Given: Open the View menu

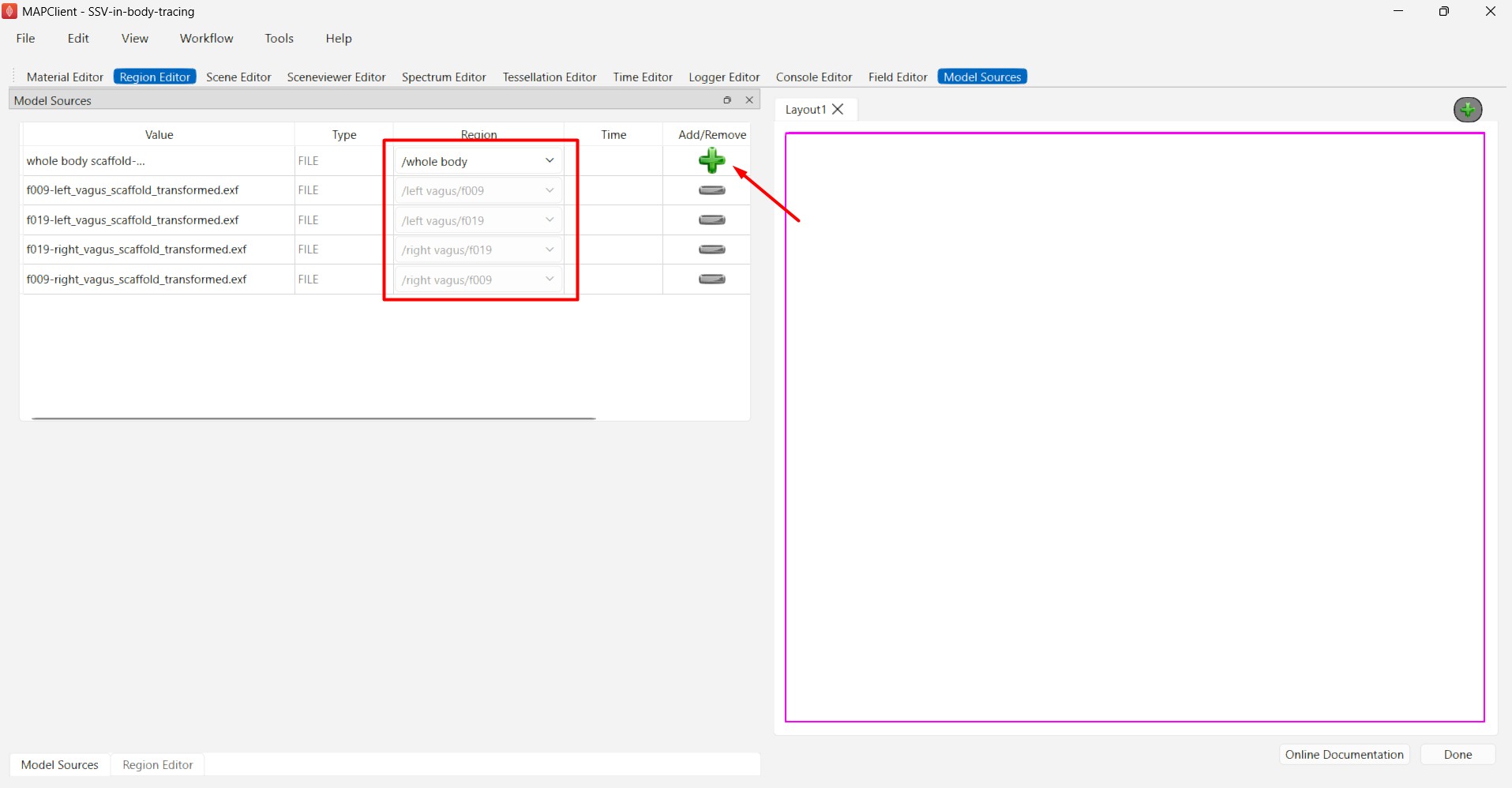Looking at the screenshot, I should (x=135, y=38).
